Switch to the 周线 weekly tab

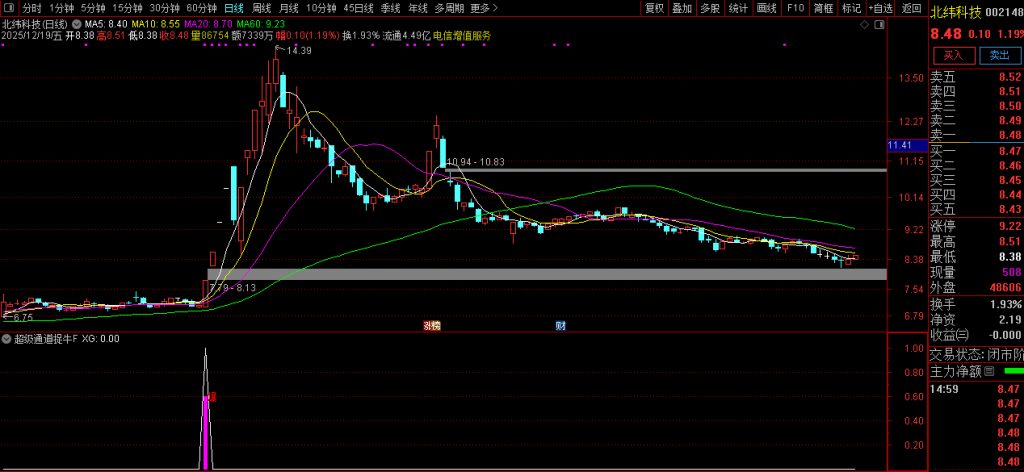262,8
